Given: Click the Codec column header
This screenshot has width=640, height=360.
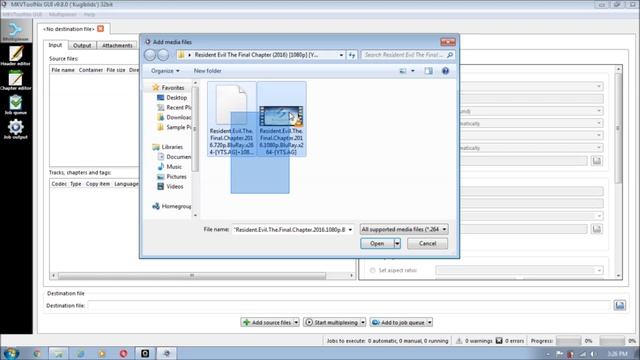Looking at the screenshot, I should click(59, 184).
